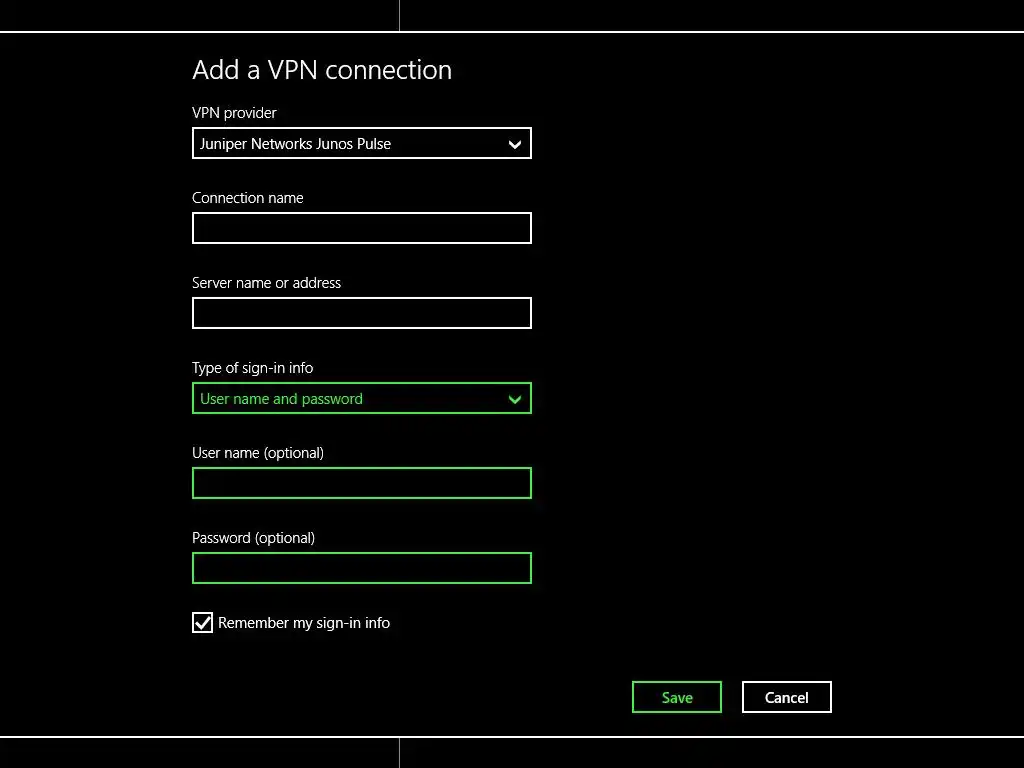Viewport: 1024px width, 768px height.
Task: Focus the Connection name text field
Action: click(x=361, y=228)
